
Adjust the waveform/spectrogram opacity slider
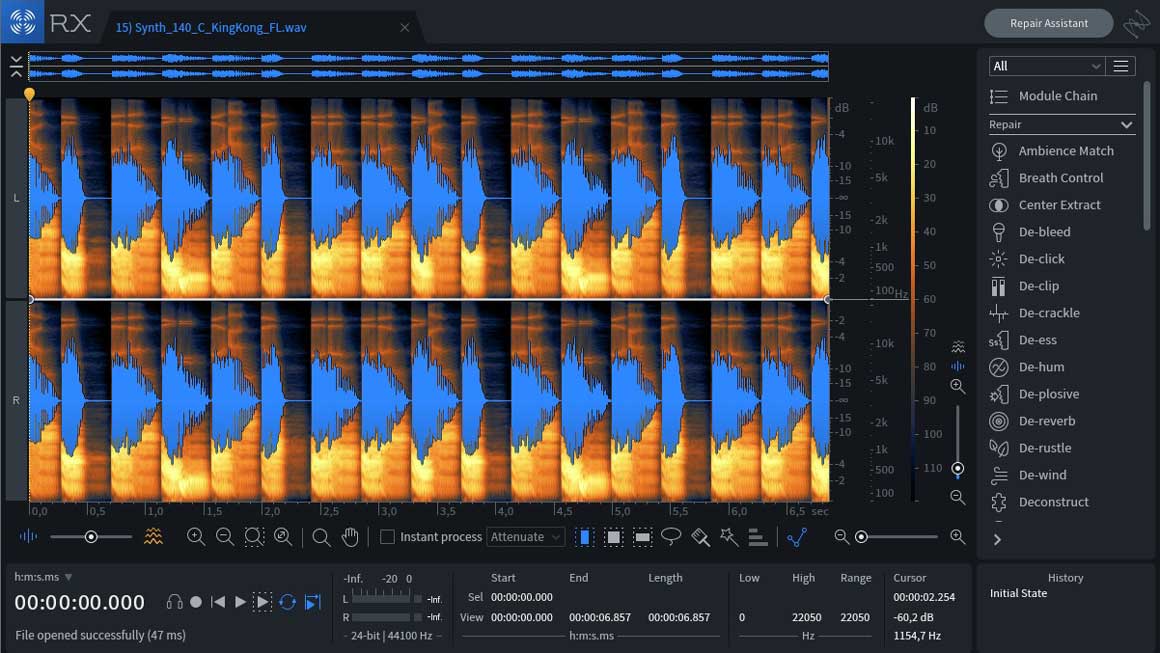click(x=91, y=537)
